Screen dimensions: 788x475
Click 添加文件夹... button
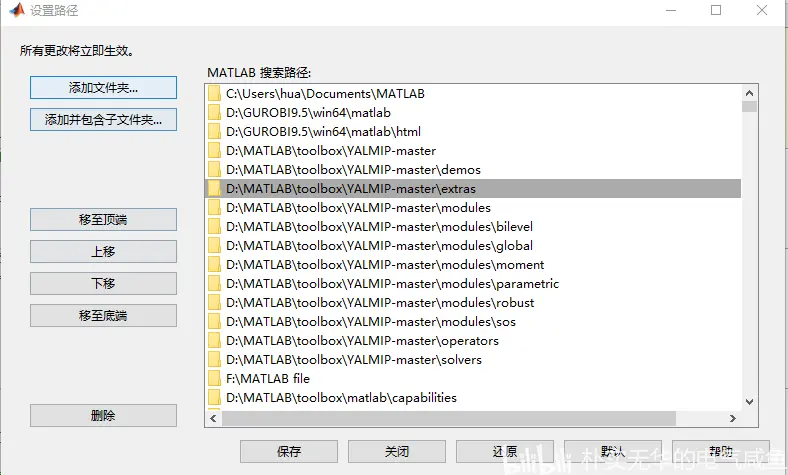(104, 87)
